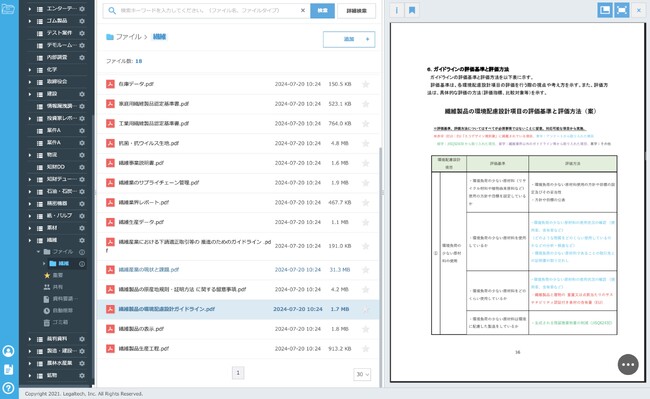Open the 詳細検索 advanced search button

pyautogui.click(x=357, y=11)
